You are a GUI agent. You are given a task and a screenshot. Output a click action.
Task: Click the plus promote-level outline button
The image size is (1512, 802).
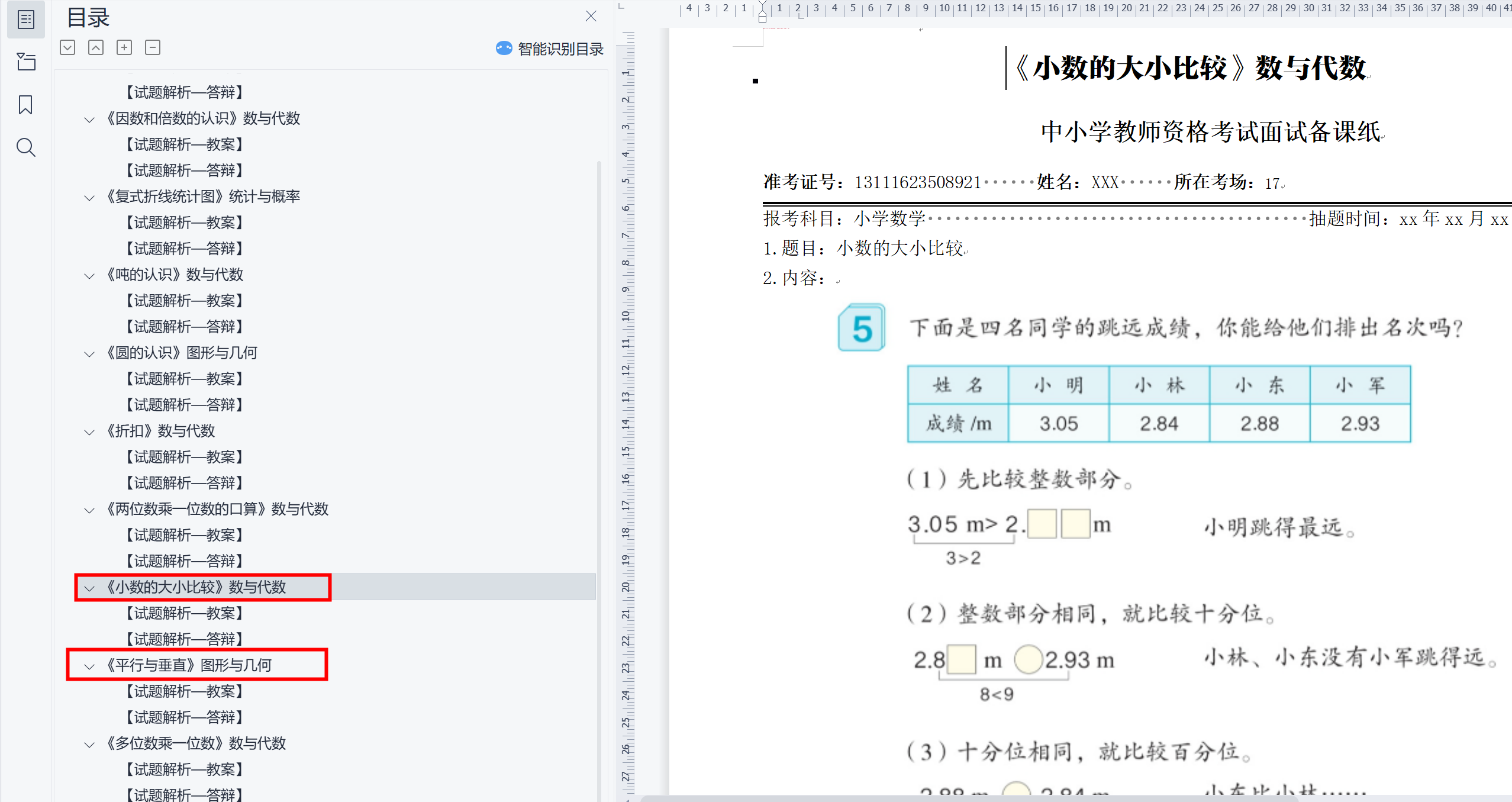[124, 47]
